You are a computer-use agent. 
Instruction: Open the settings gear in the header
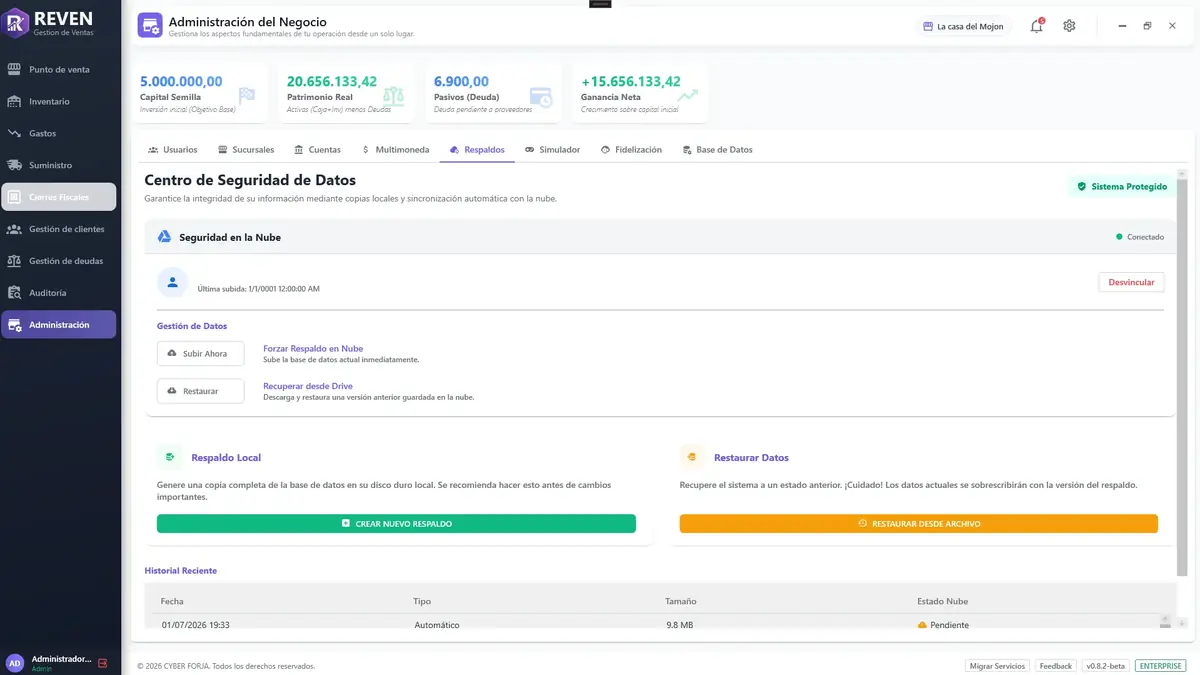[1069, 26]
